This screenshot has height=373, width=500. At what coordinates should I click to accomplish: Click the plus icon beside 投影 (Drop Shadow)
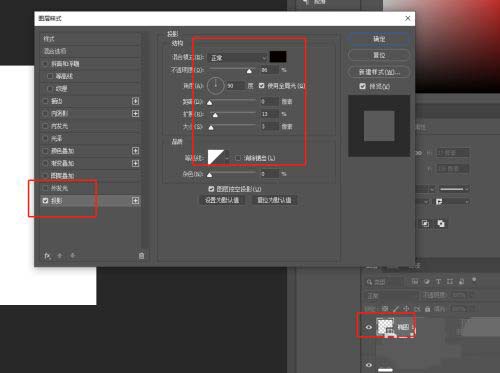click(135, 200)
